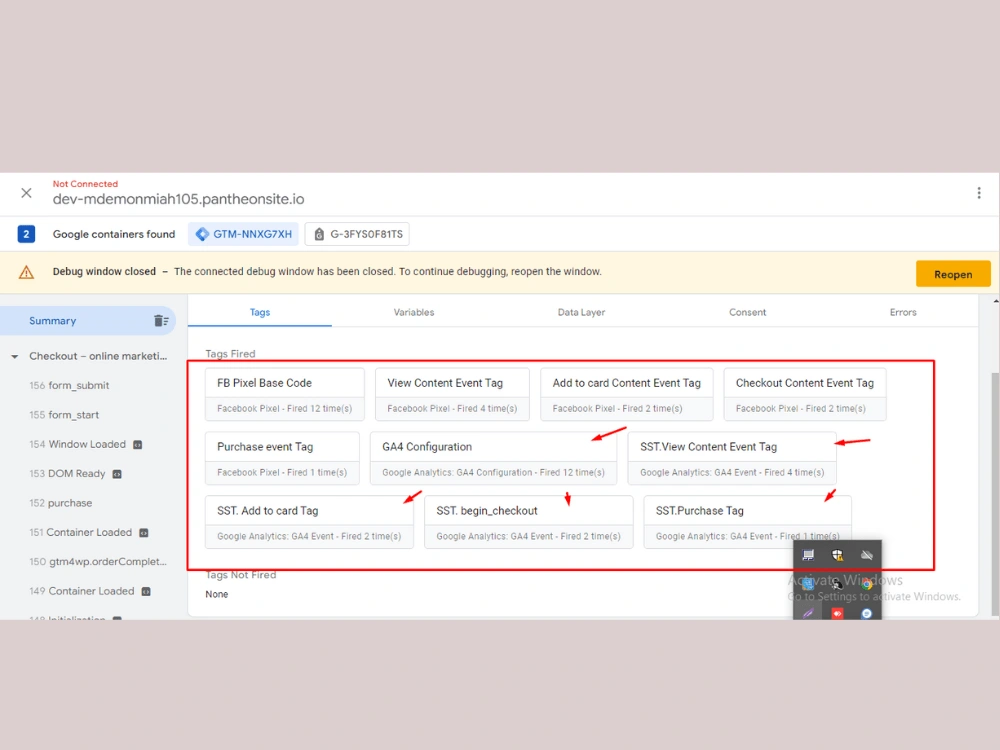This screenshot has height=750, width=1000.
Task: Click the Chrome icon in system tray
Action: point(866,584)
